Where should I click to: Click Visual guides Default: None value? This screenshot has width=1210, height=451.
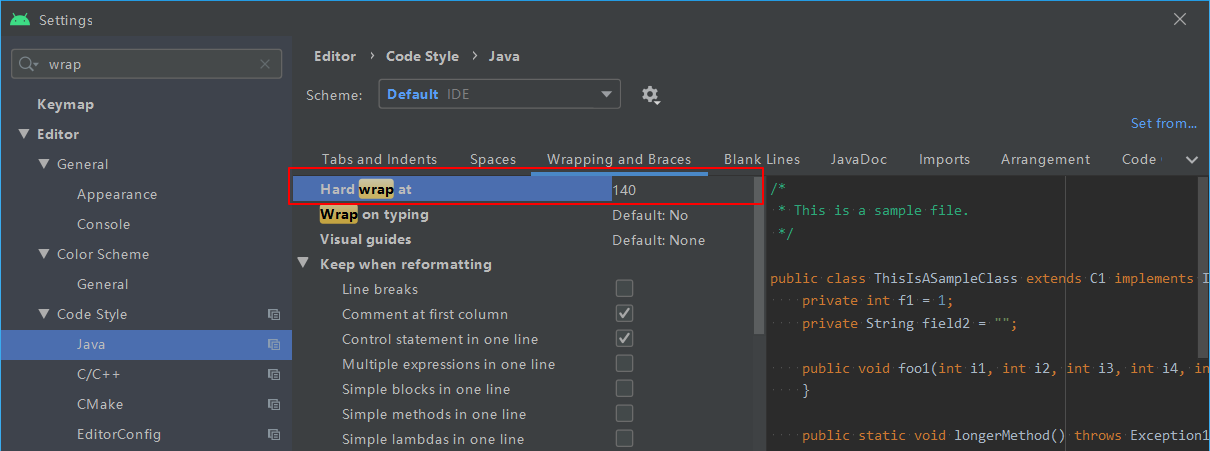pos(658,240)
